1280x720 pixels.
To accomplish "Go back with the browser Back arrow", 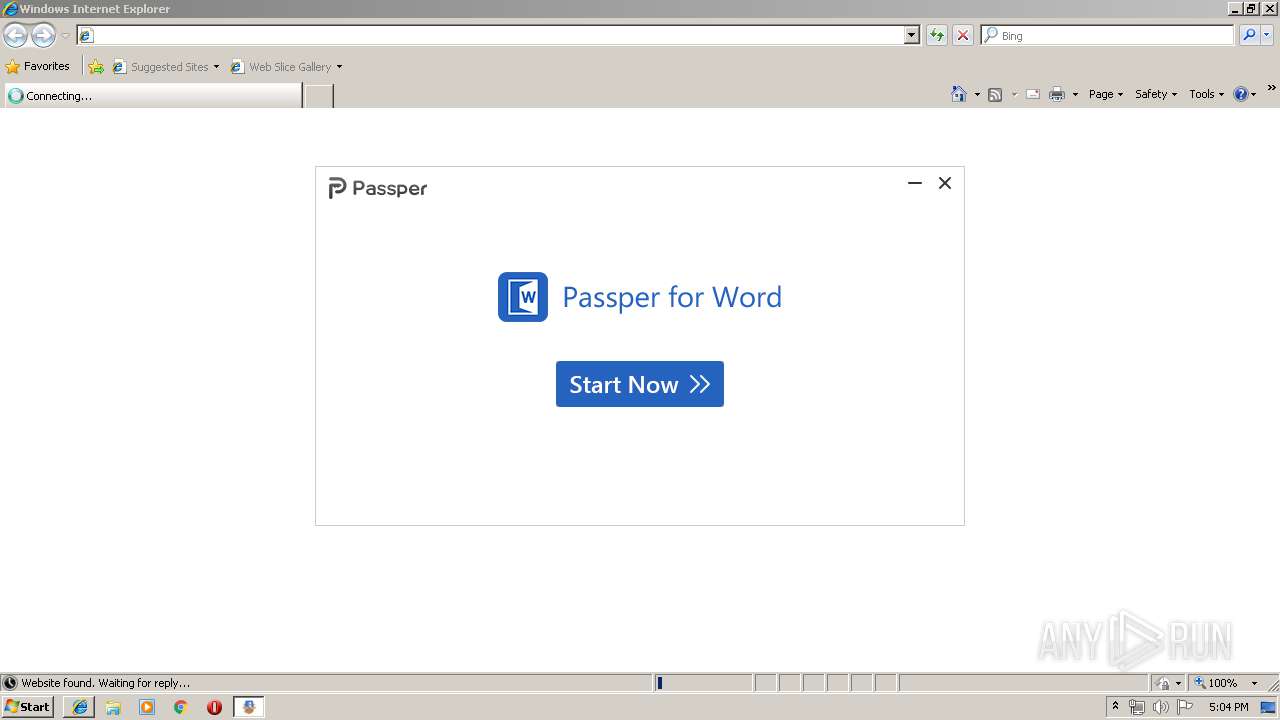I will [x=15, y=36].
